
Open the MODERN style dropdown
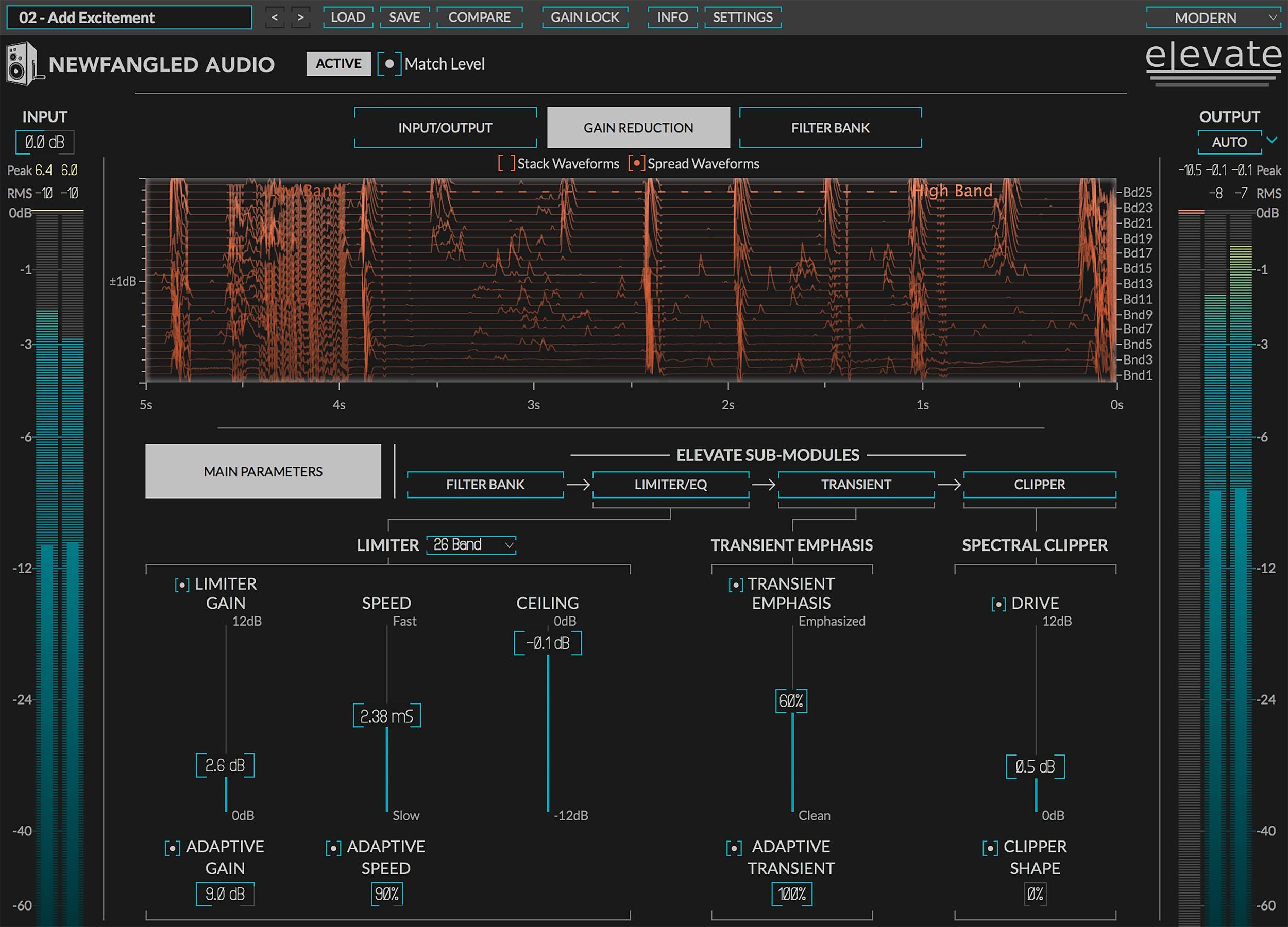[x=1215, y=18]
